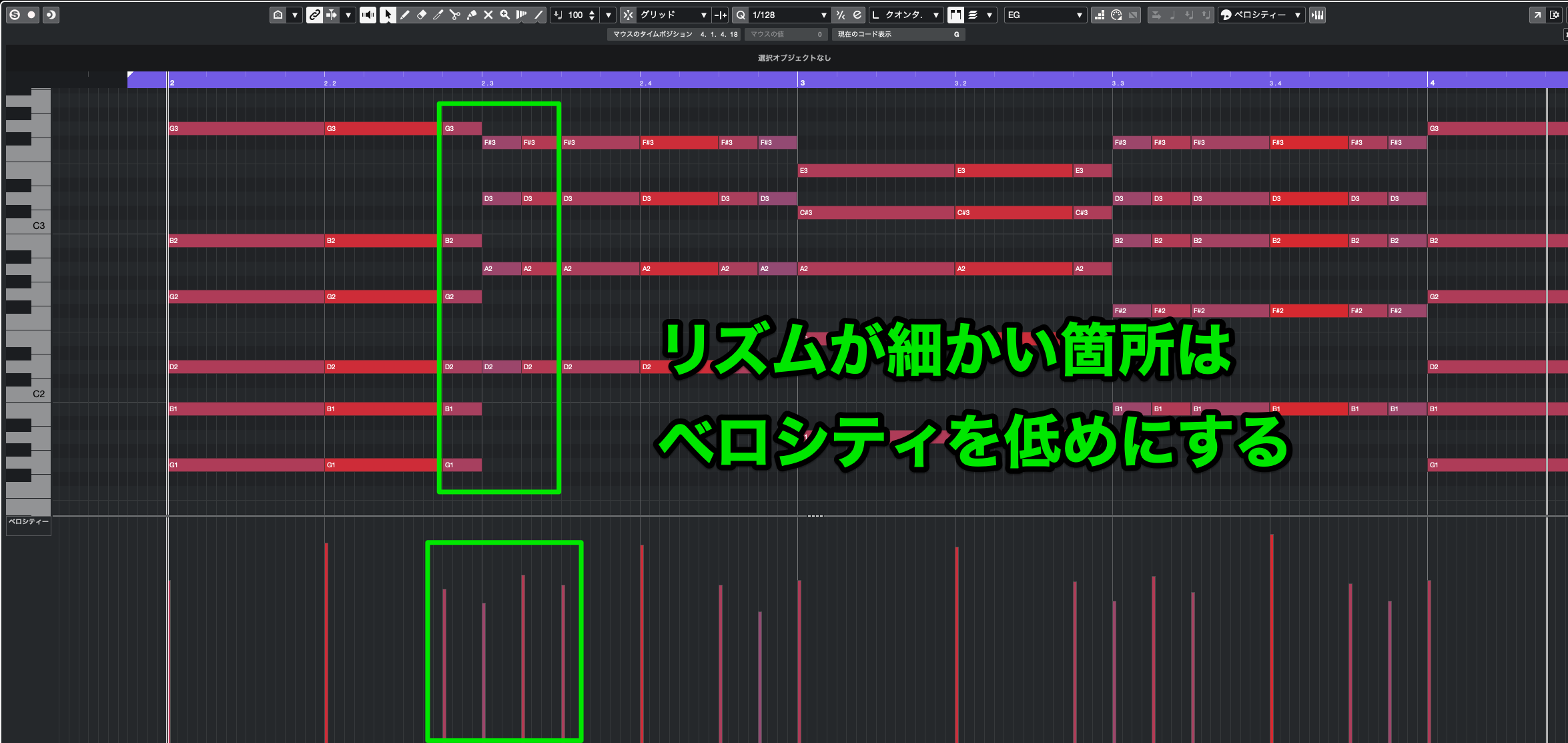
Task: Click ruler marker at bar 4
Action: click(x=1432, y=83)
